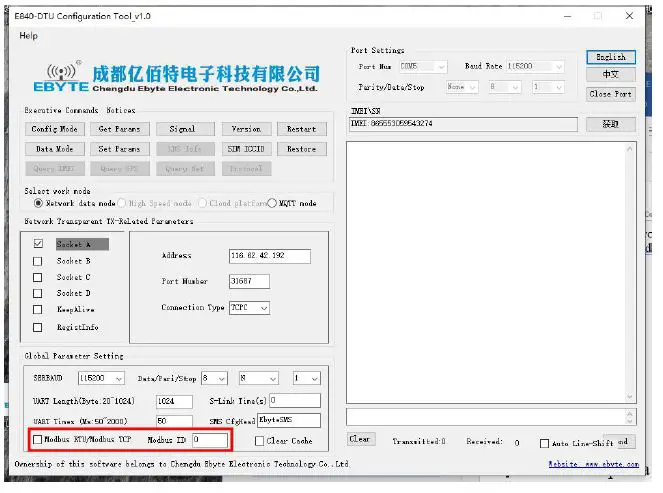Click the UART Times input field

pyautogui.click(x=175, y=421)
